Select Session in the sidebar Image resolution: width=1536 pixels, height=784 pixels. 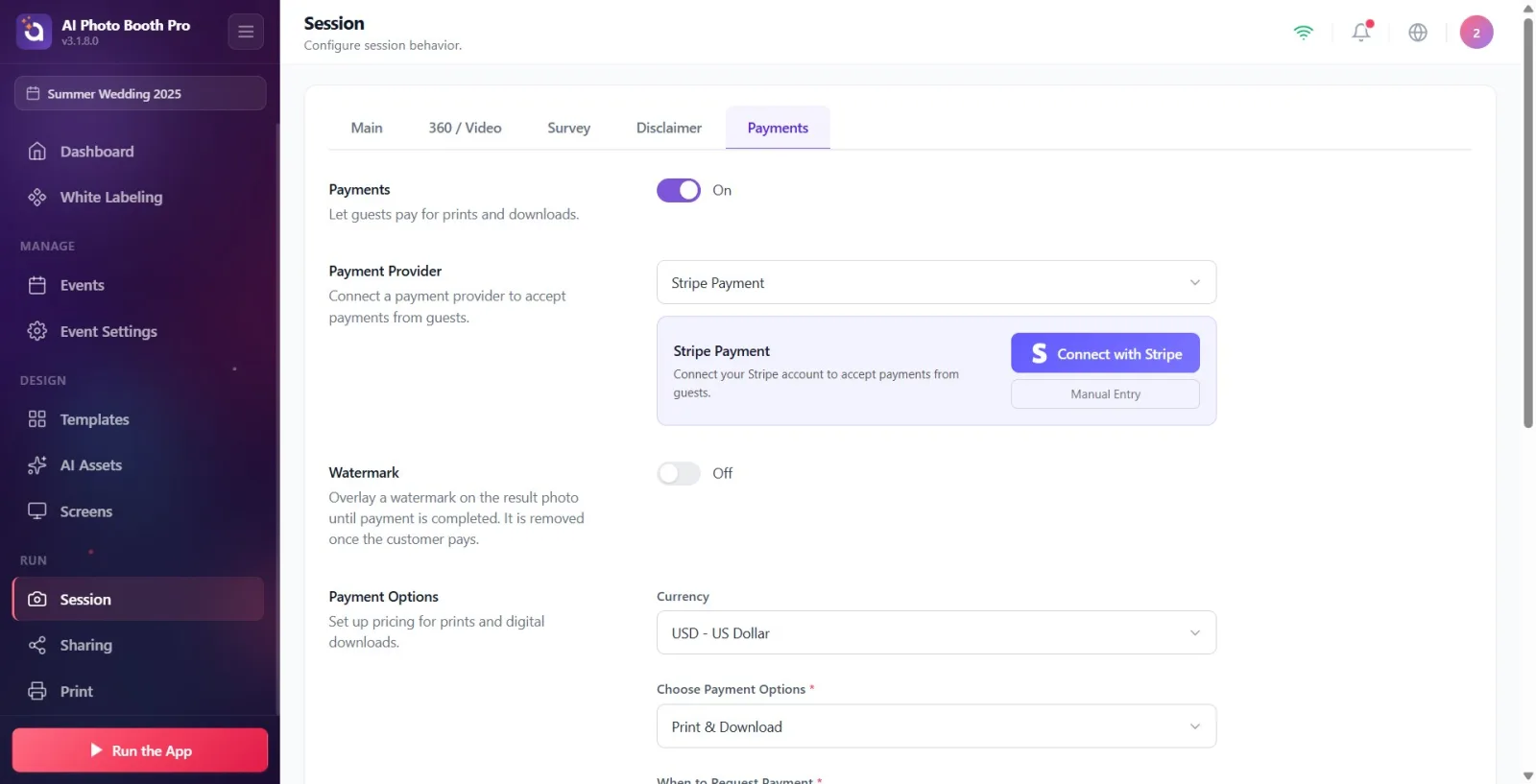pyautogui.click(x=139, y=599)
